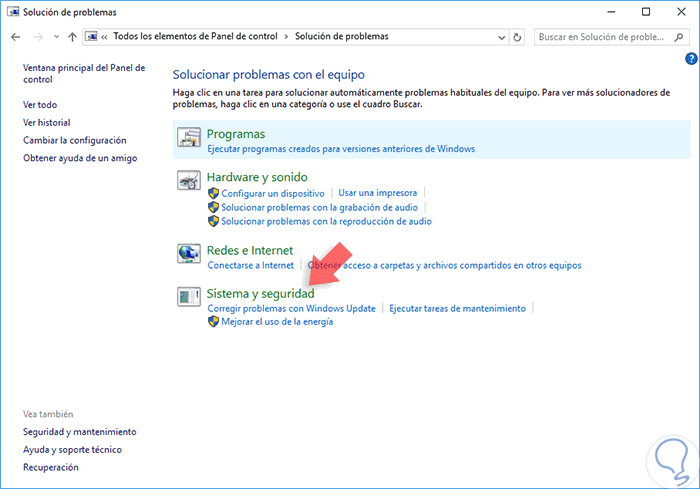700x489 pixels.
Task: Click shield icon beside Mejorar el uso de la energía
Action: tap(213, 322)
